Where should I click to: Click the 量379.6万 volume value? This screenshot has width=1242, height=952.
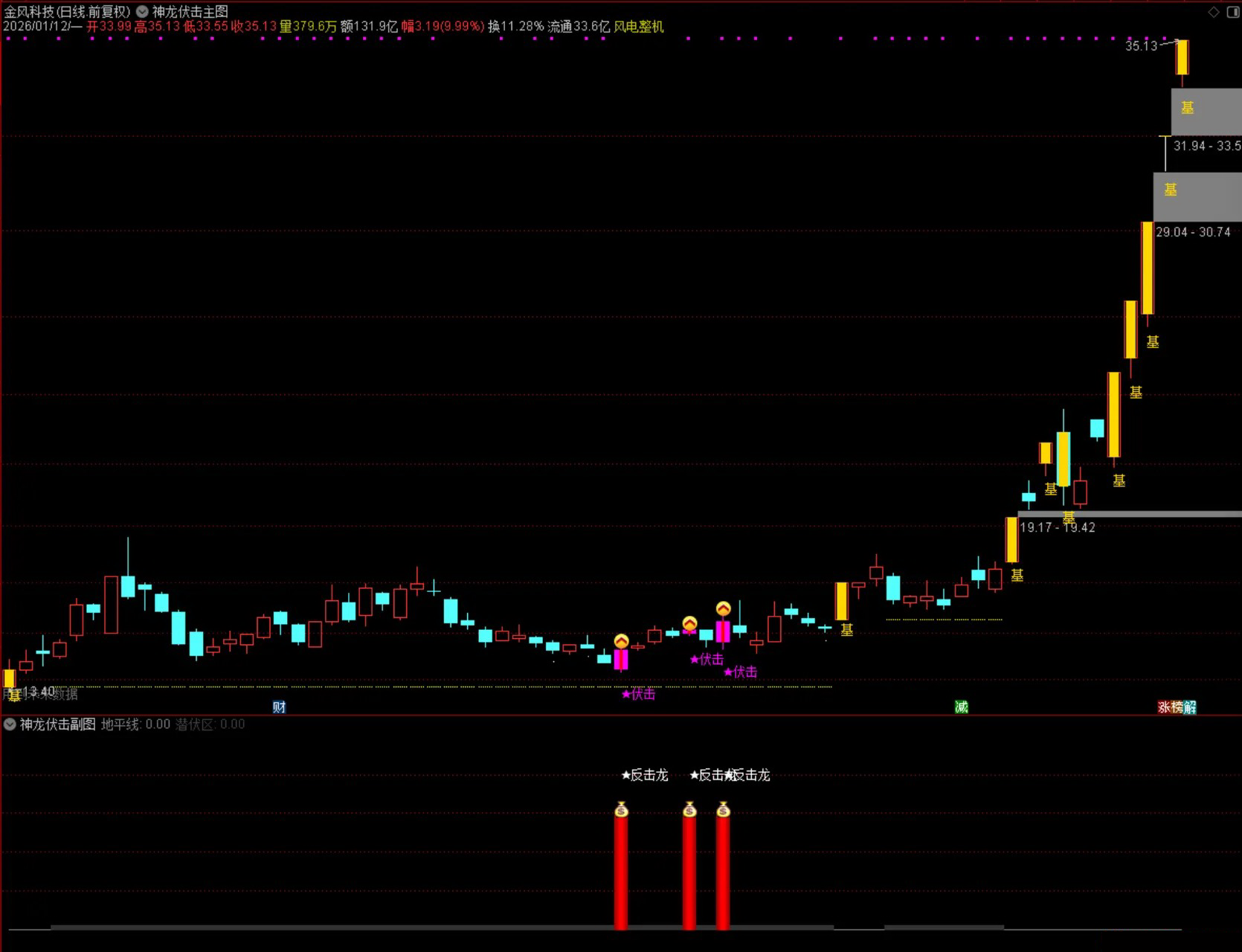point(308,27)
